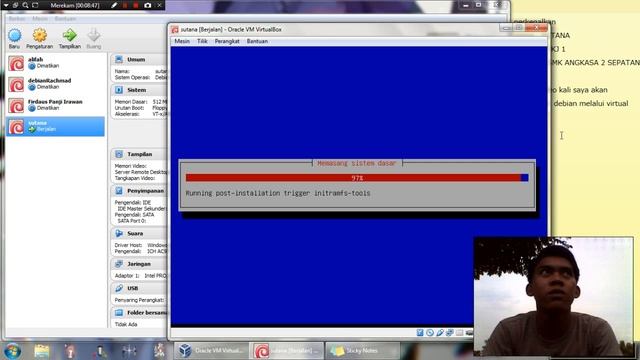640x360 pixels.
Task: Open the Perangkat menu in the VM window
Action: point(227,41)
